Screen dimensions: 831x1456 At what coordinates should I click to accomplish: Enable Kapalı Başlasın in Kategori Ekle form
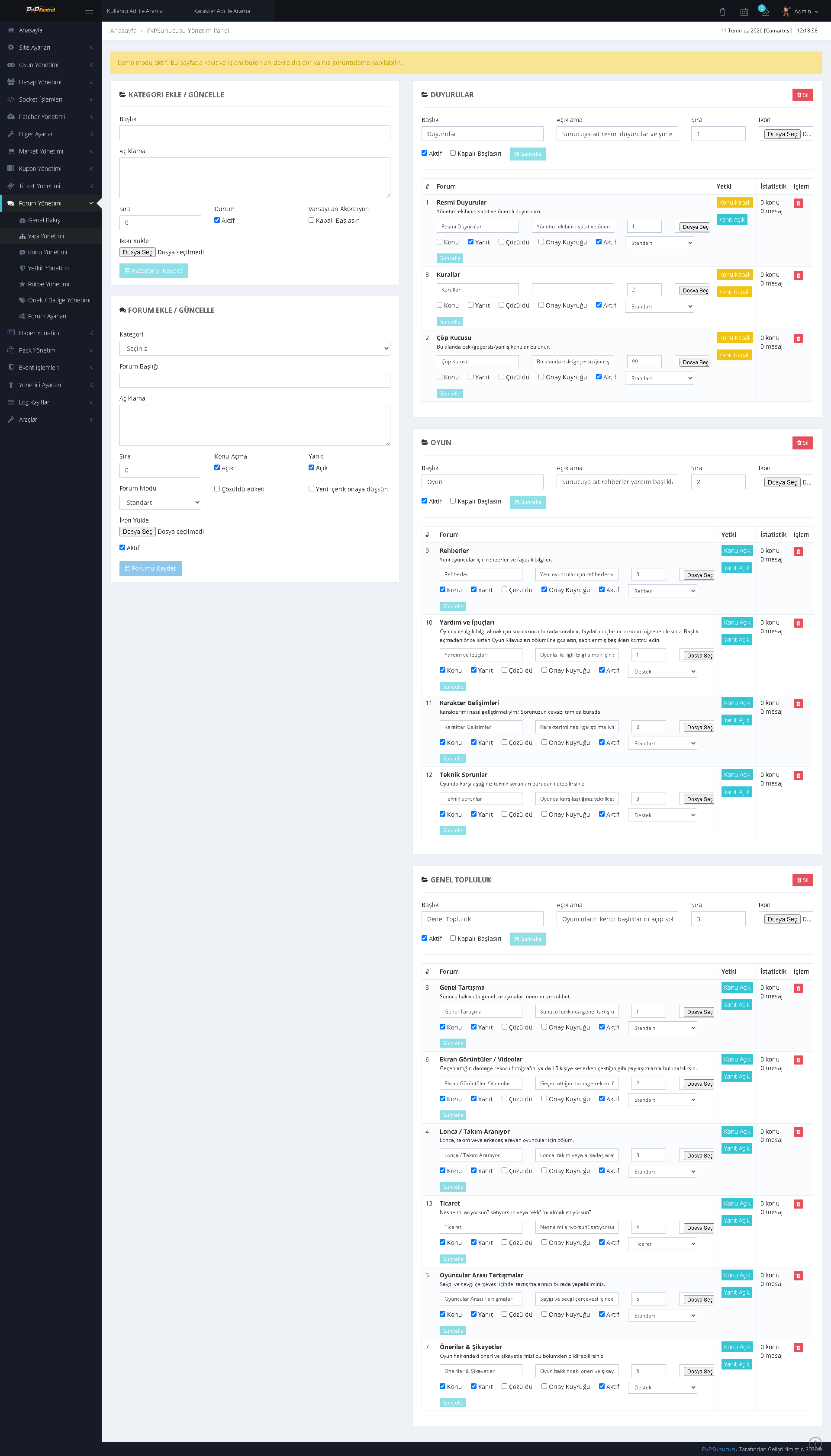click(311, 220)
